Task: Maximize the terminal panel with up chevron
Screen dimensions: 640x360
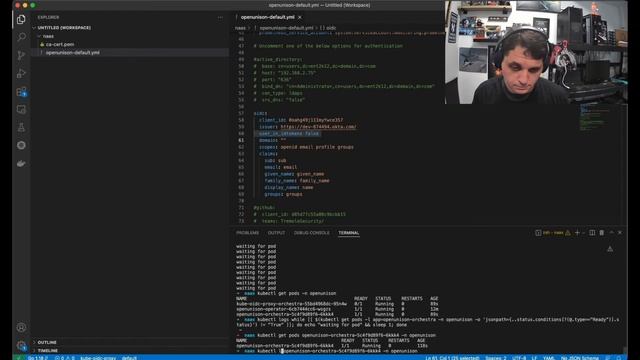Action: click(611, 233)
